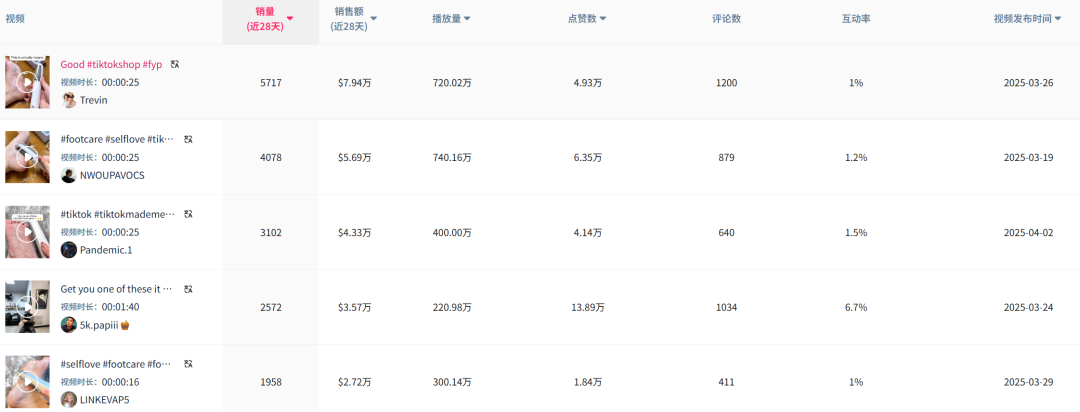This screenshot has height=412, width=1080.
Task: Click translate icon on the LINKEVAP5 video title
Action: pos(188,364)
